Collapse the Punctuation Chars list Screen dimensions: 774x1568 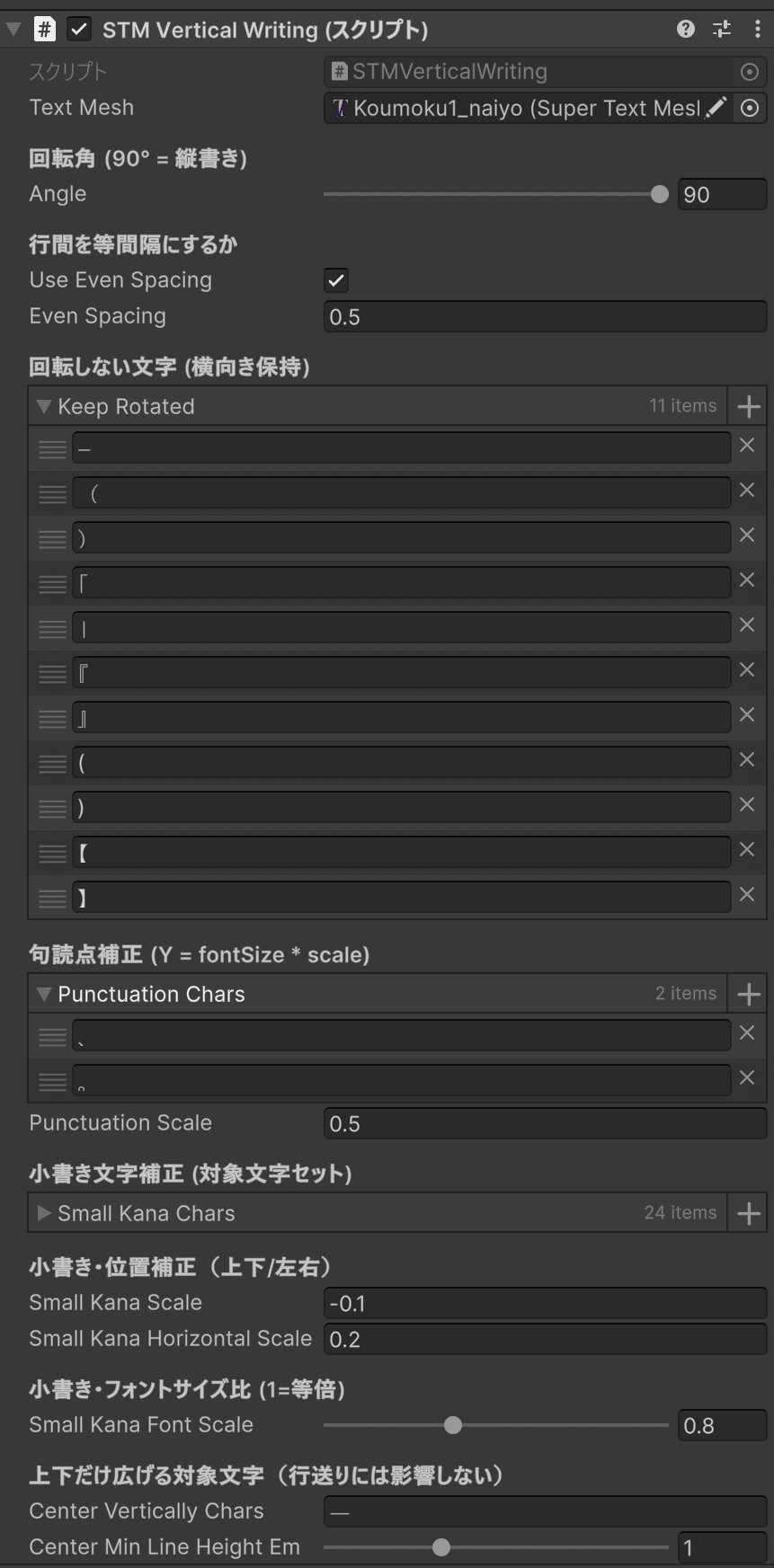(41, 994)
